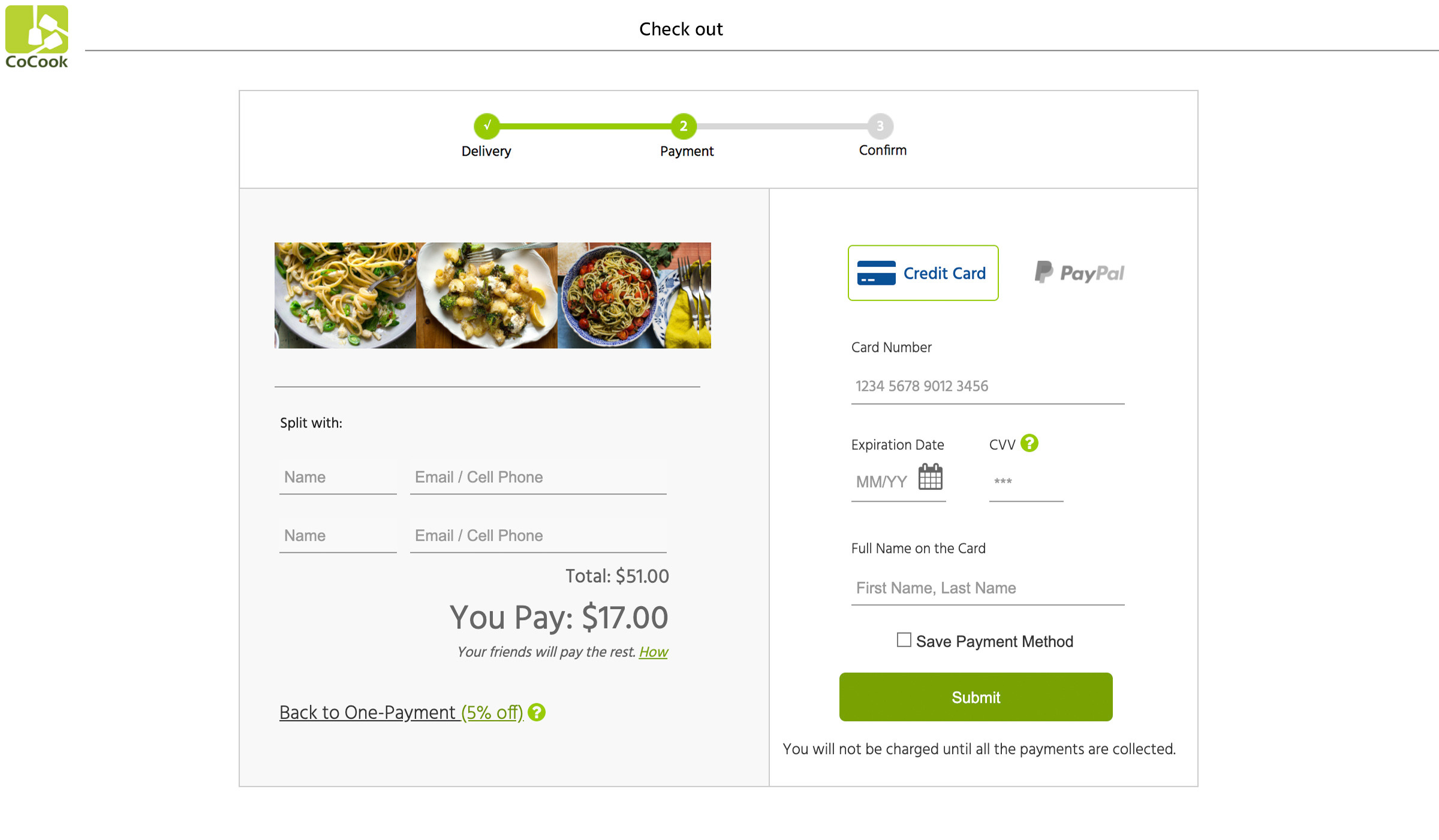Click the CVV input field
The image size is (1439, 840).
click(x=1026, y=481)
